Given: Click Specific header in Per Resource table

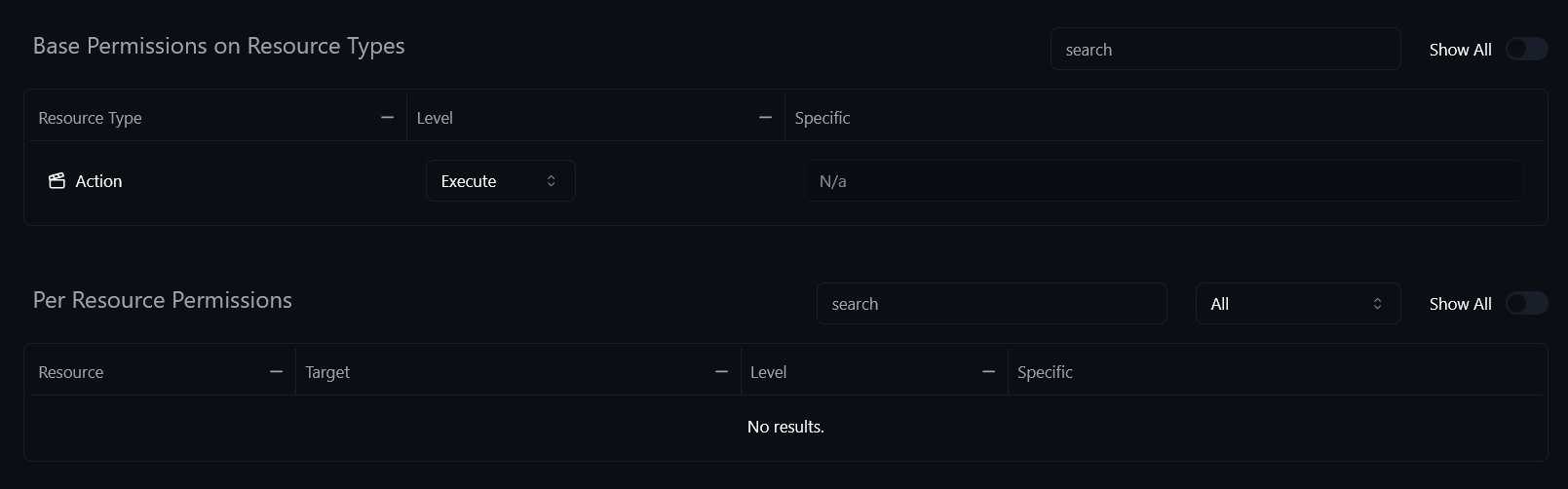Looking at the screenshot, I should [1045, 372].
